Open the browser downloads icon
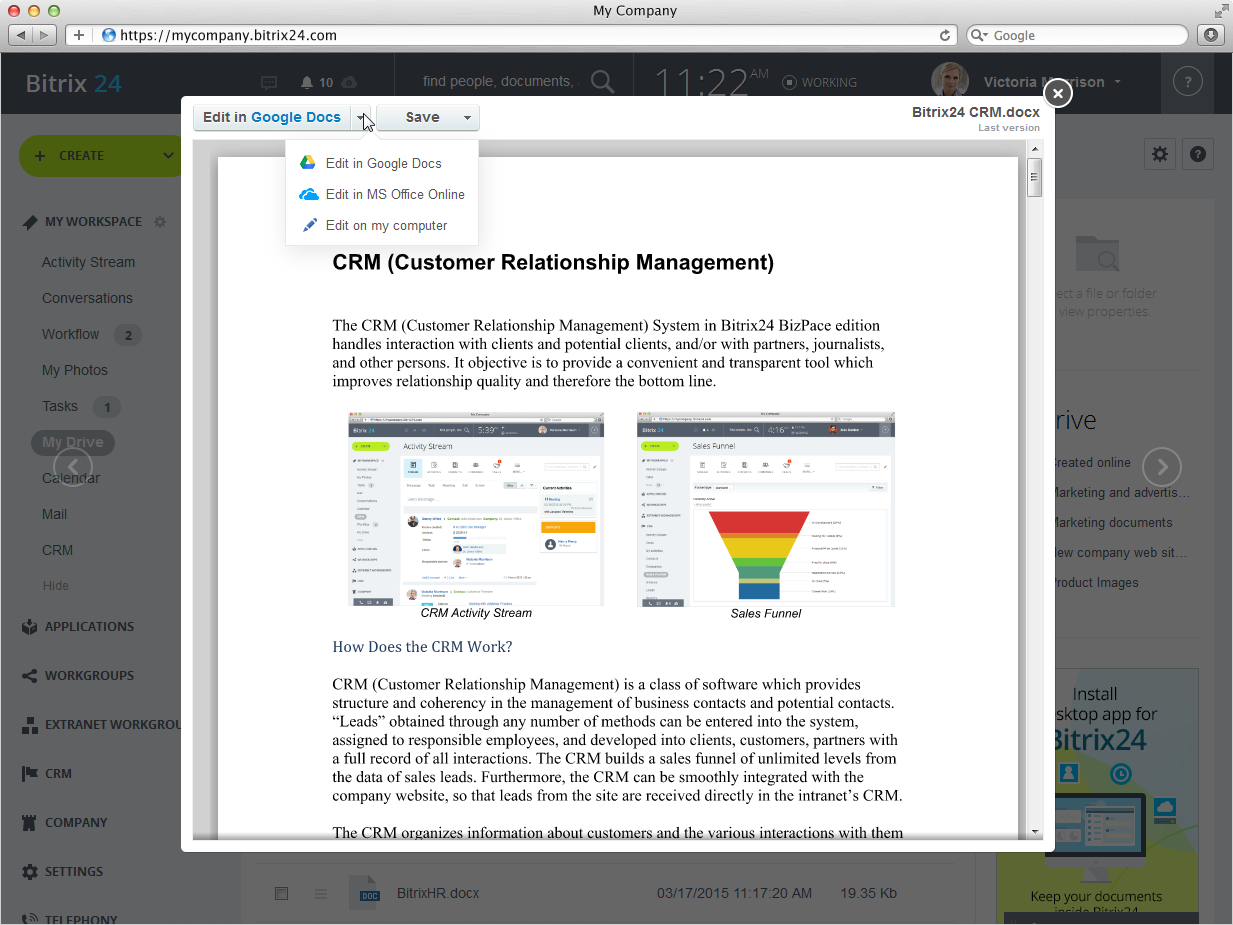This screenshot has height=925, width=1233. (1210, 35)
